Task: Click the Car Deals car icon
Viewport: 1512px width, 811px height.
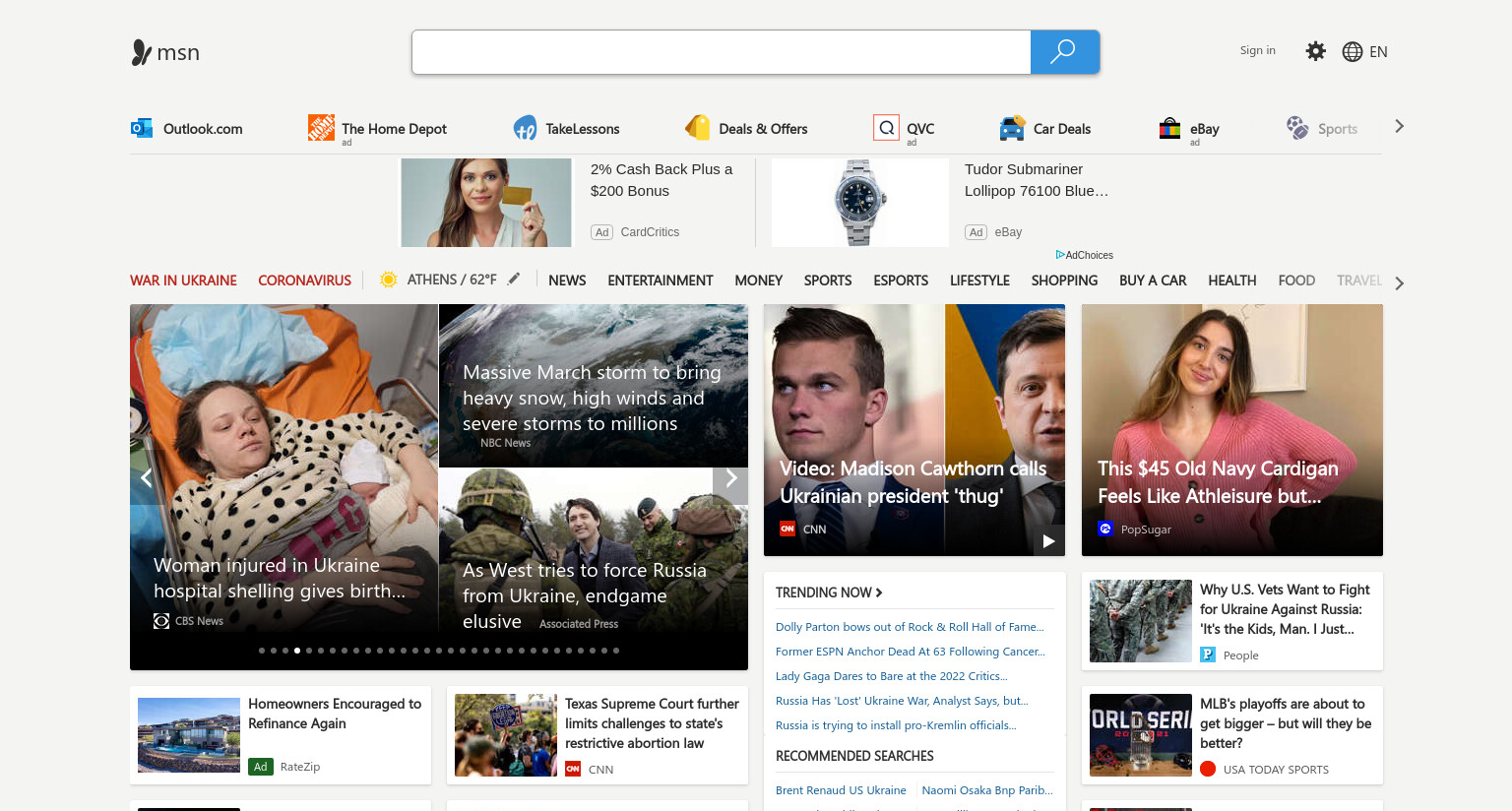Action: pos(1012,128)
